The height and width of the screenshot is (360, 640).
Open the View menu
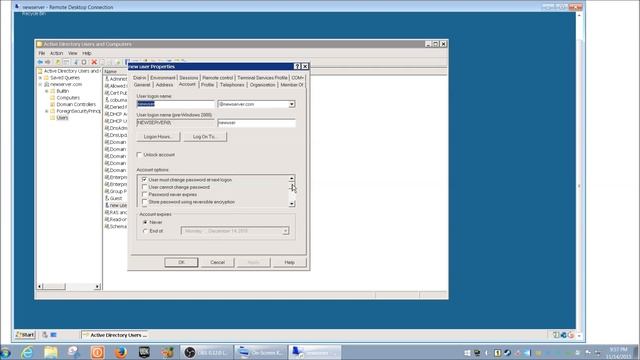73,53
